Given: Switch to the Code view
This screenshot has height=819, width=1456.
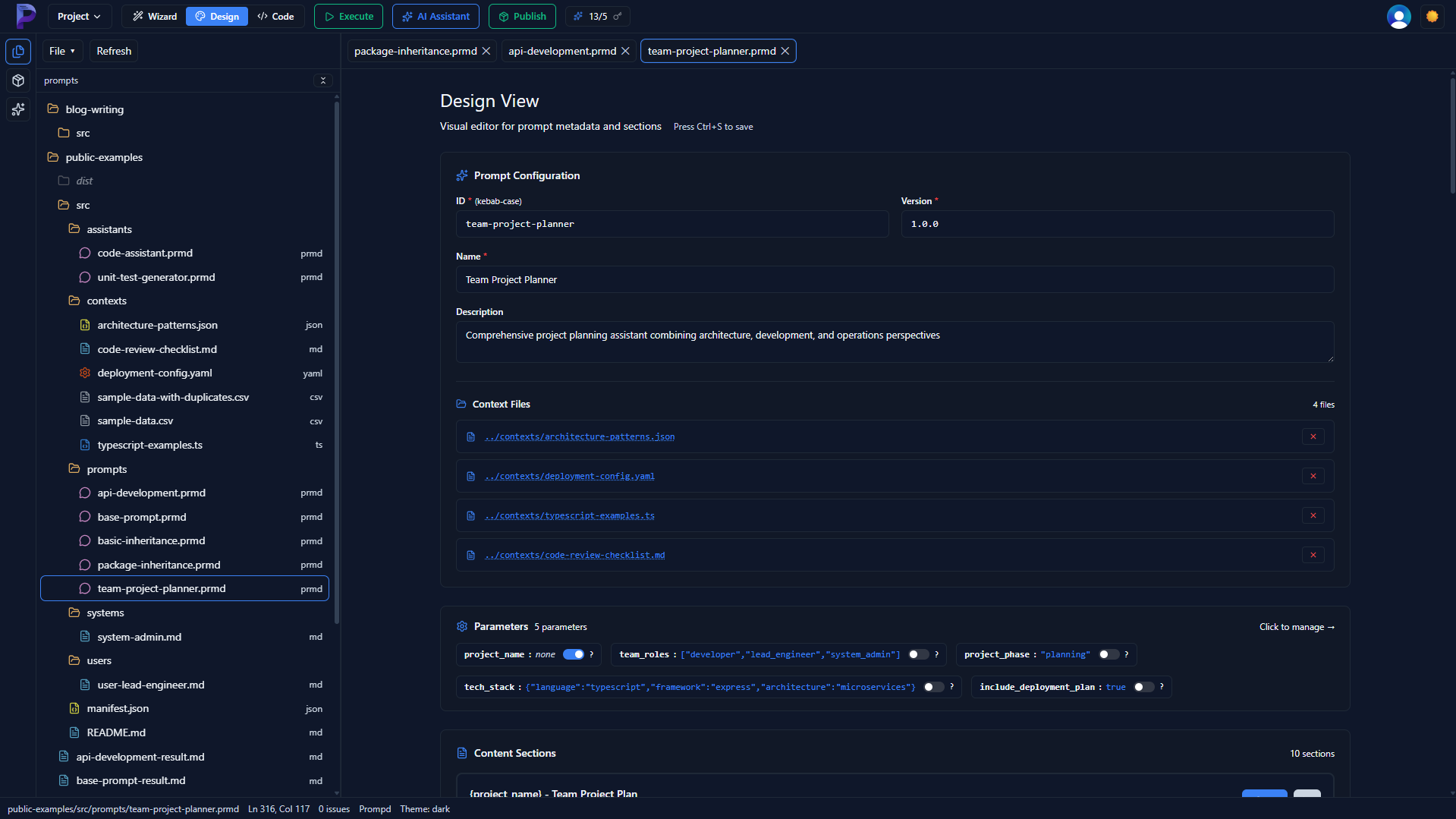Looking at the screenshot, I should [x=276, y=15].
